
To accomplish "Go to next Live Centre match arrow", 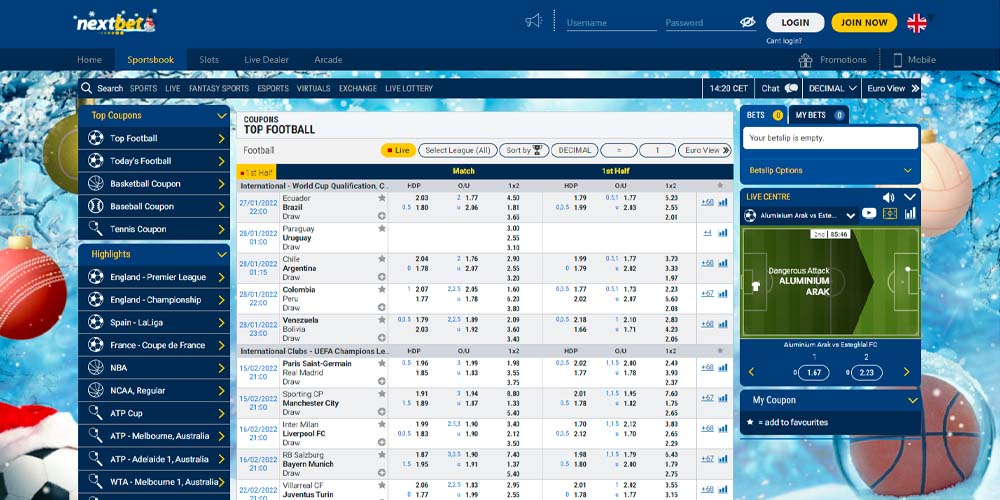I will [x=907, y=372].
